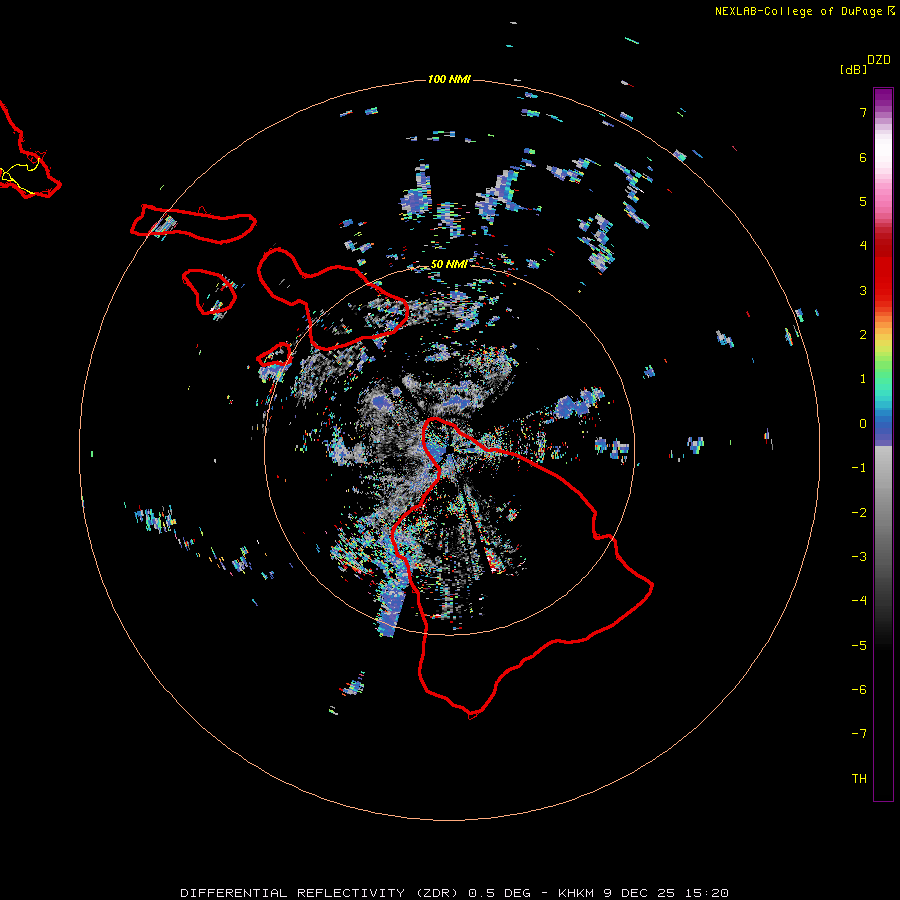The height and width of the screenshot is (900, 900).
Task: Click the NEXLAB-College of DuPage watermark text
Action: coord(804,11)
